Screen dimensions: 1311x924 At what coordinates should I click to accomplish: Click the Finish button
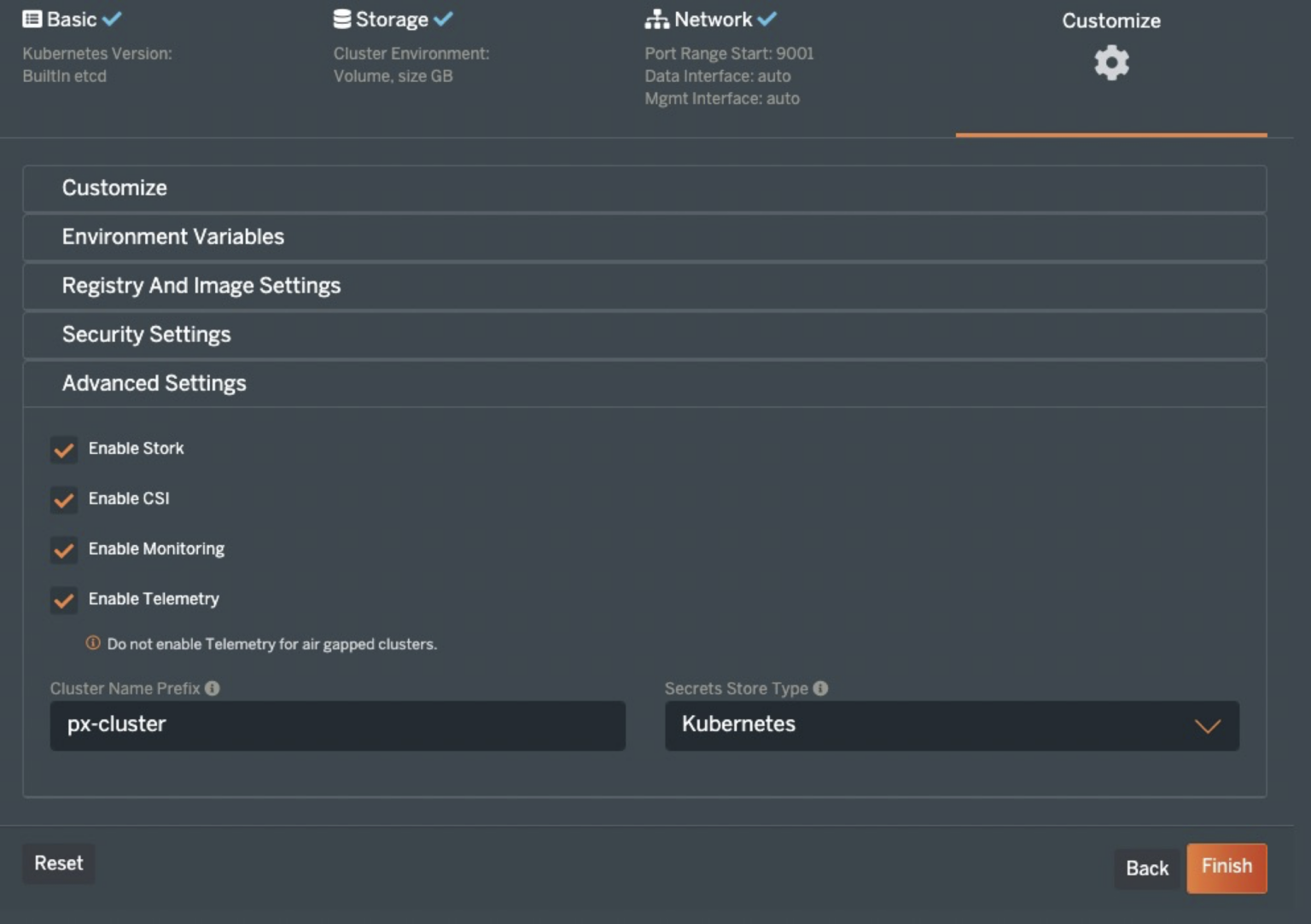tap(1227, 868)
